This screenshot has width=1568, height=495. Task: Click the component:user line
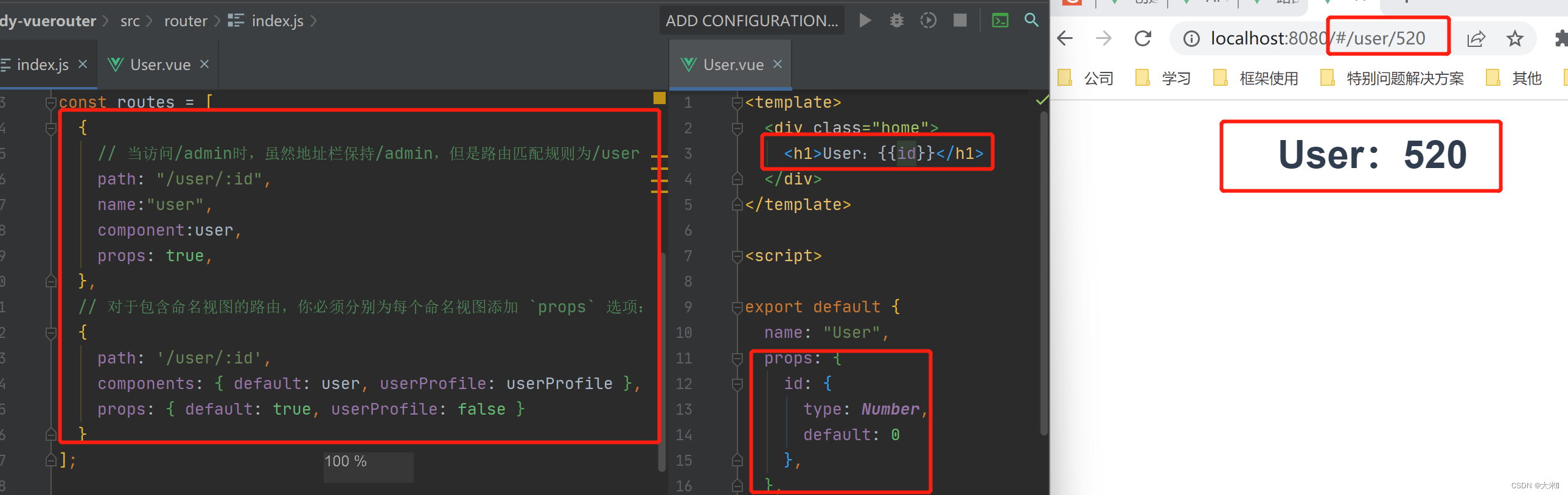click(169, 231)
